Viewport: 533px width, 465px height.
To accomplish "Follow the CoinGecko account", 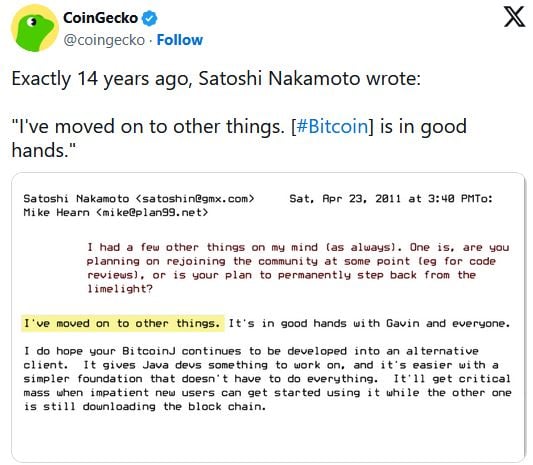I will (x=179, y=40).
